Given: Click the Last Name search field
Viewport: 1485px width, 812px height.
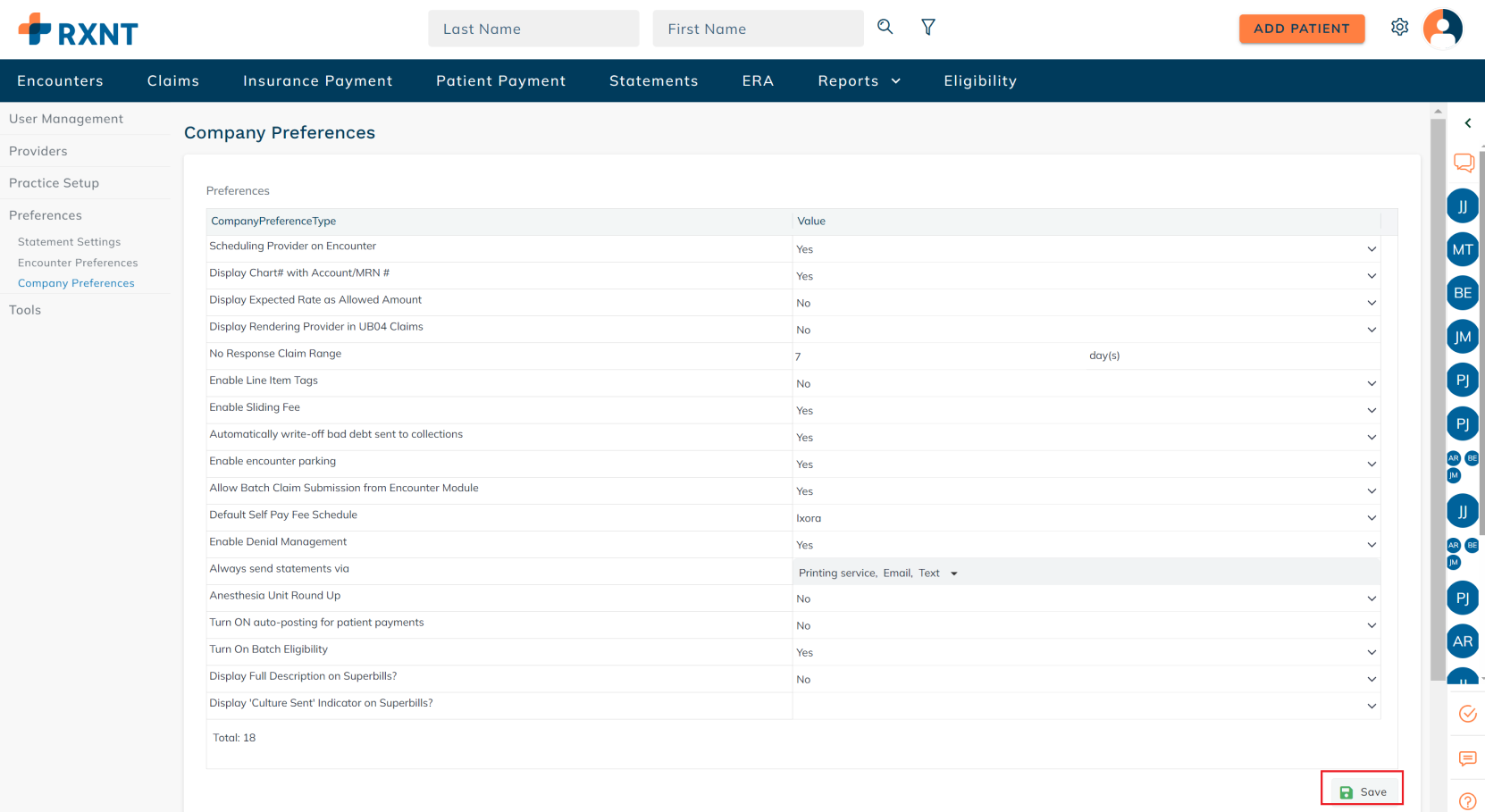Looking at the screenshot, I should coord(533,29).
